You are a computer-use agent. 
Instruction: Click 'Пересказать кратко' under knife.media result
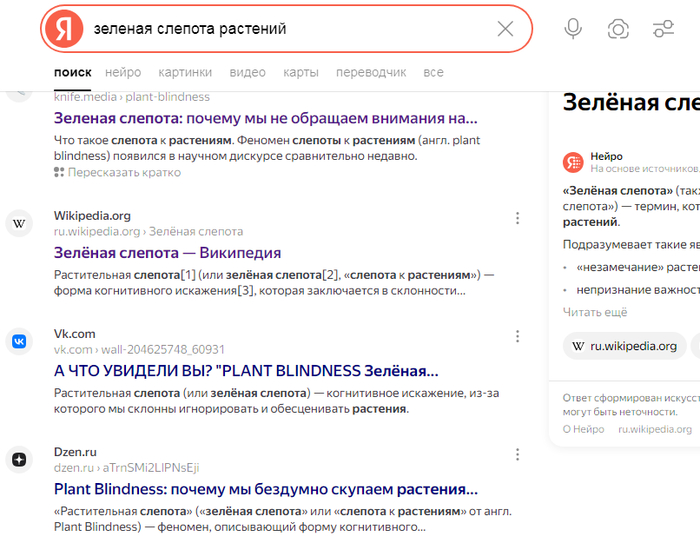point(123,172)
